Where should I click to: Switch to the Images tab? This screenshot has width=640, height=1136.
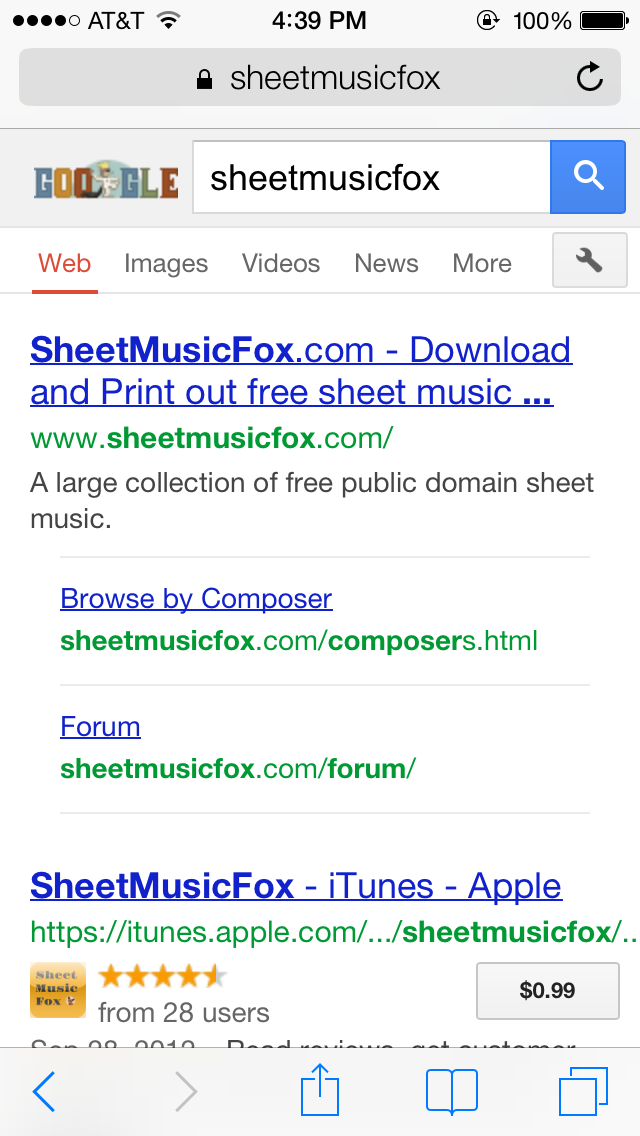(x=166, y=263)
